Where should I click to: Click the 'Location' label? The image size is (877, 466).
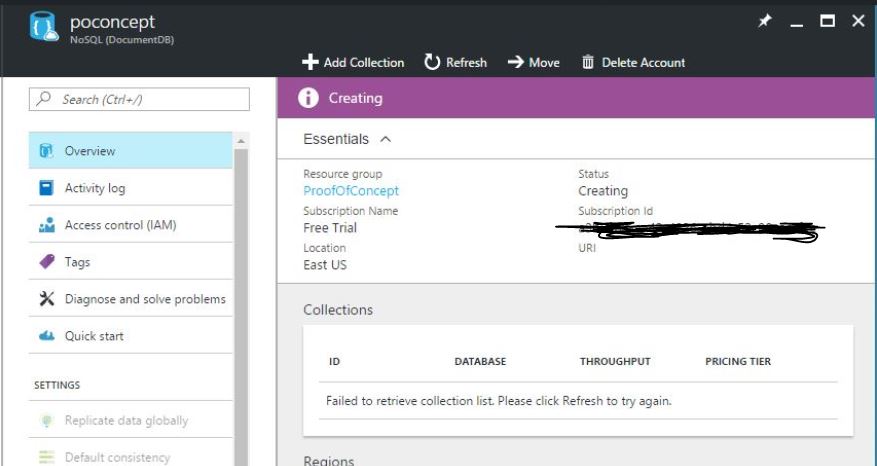324,248
